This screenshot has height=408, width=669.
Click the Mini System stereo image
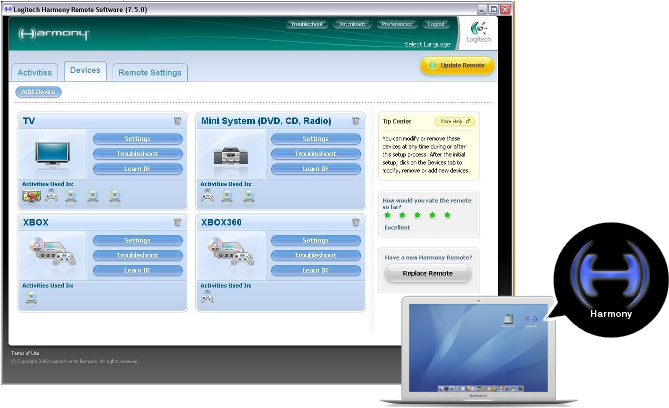pyautogui.click(x=231, y=154)
